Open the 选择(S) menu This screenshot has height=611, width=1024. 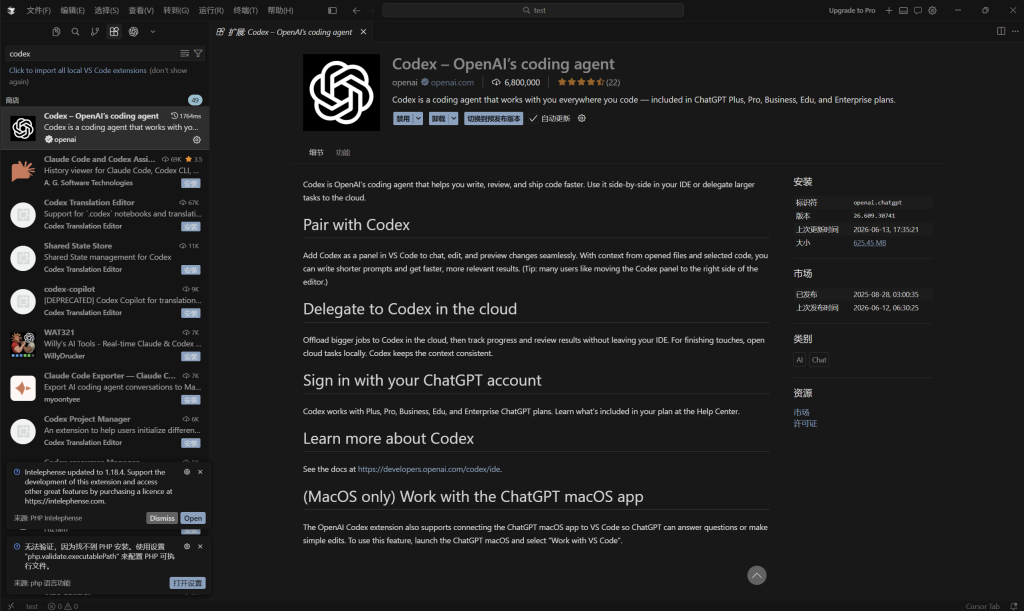[x=106, y=10]
